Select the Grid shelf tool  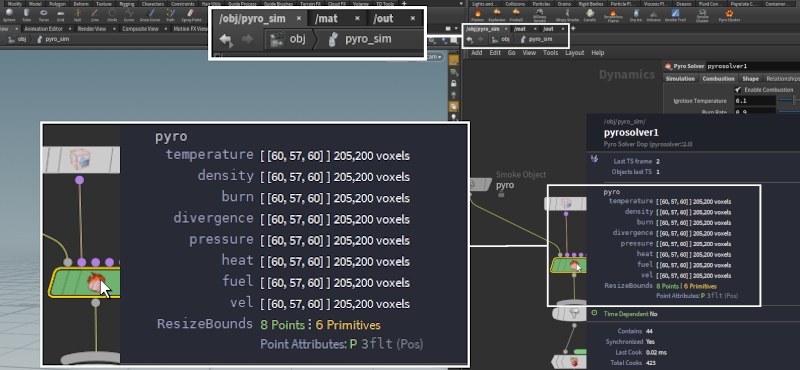61,15
